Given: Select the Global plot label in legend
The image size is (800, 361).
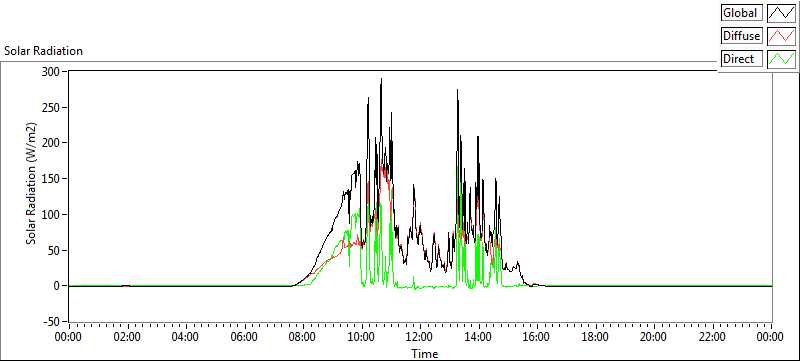Looking at the screenshot, I should click(x=742, y=12).
